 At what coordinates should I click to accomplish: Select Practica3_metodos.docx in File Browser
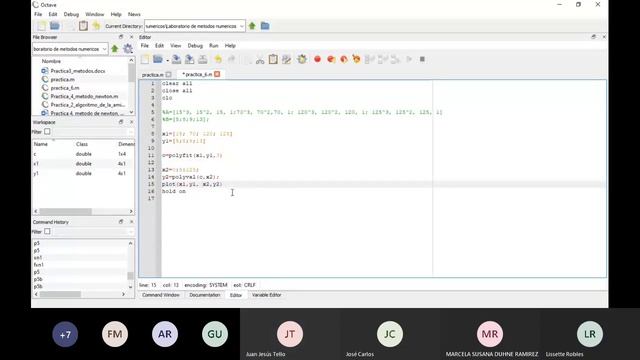pos(78,71)
